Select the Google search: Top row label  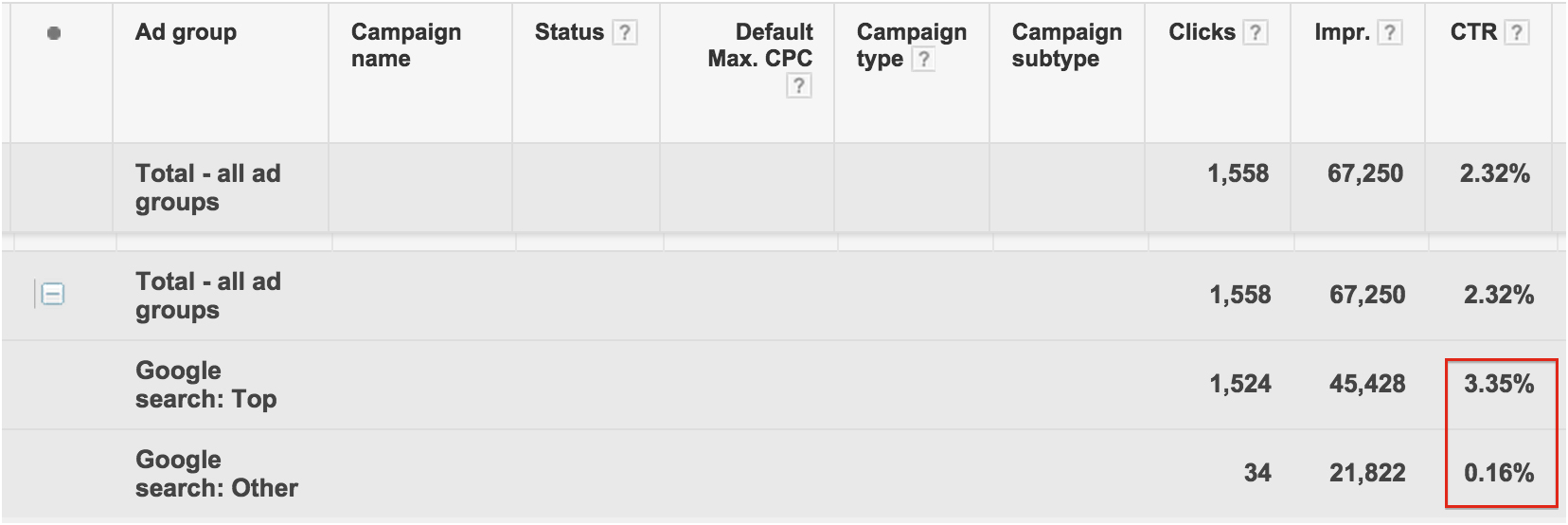206,385
